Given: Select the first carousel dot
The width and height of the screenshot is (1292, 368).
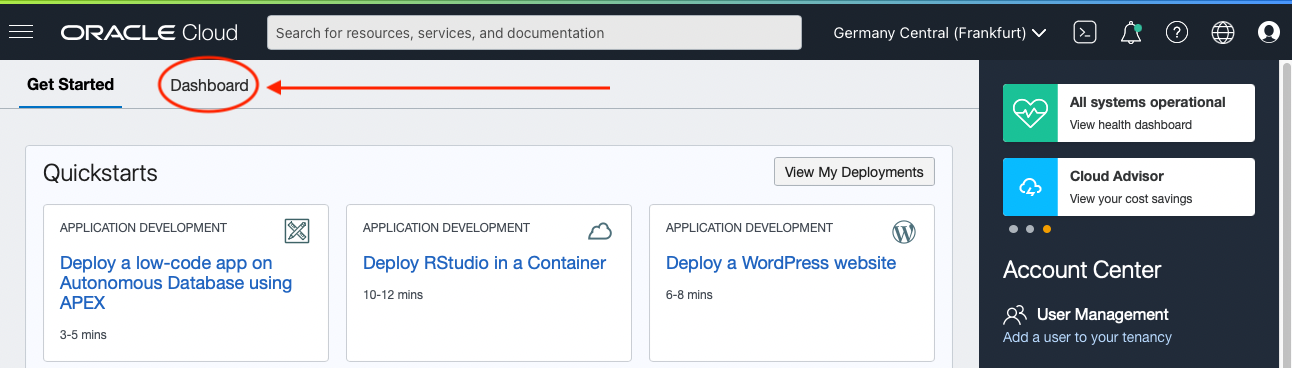Looking at the screenshot, I should [x=1013, y=229].
